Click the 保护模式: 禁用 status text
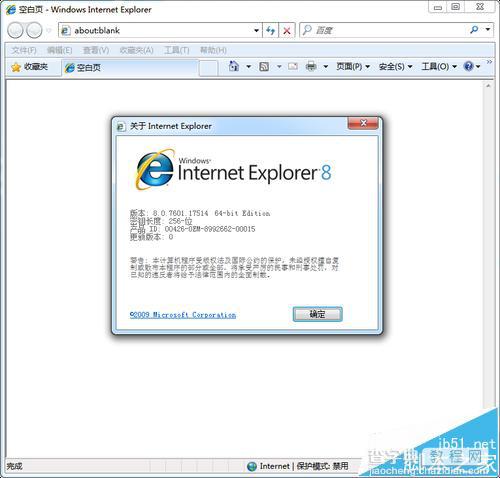 tap(322, 466)
